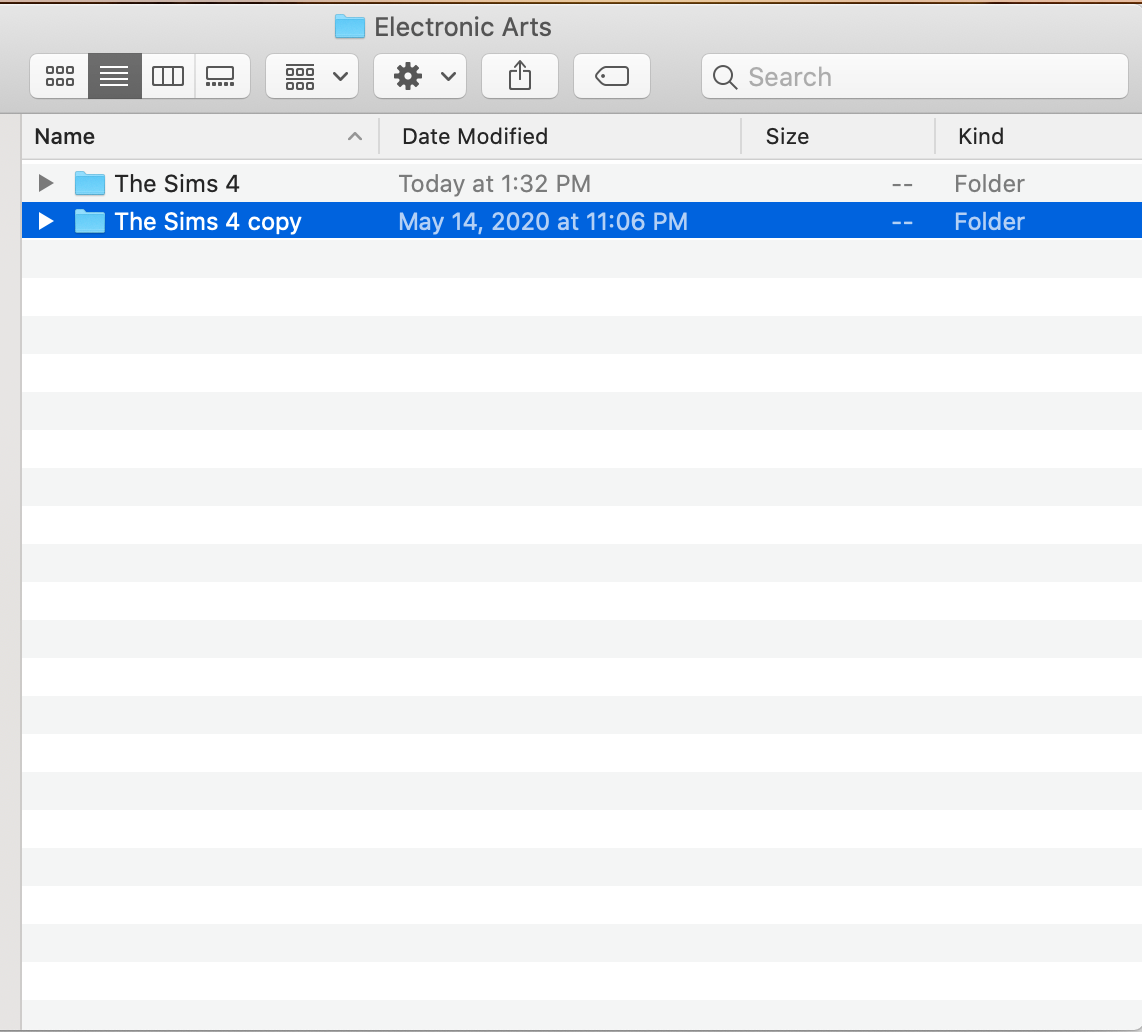Image resolution: width=1142 pixels, height=1032 pixels.
Task: Sort by the Name column header
Action: [200, 136]
